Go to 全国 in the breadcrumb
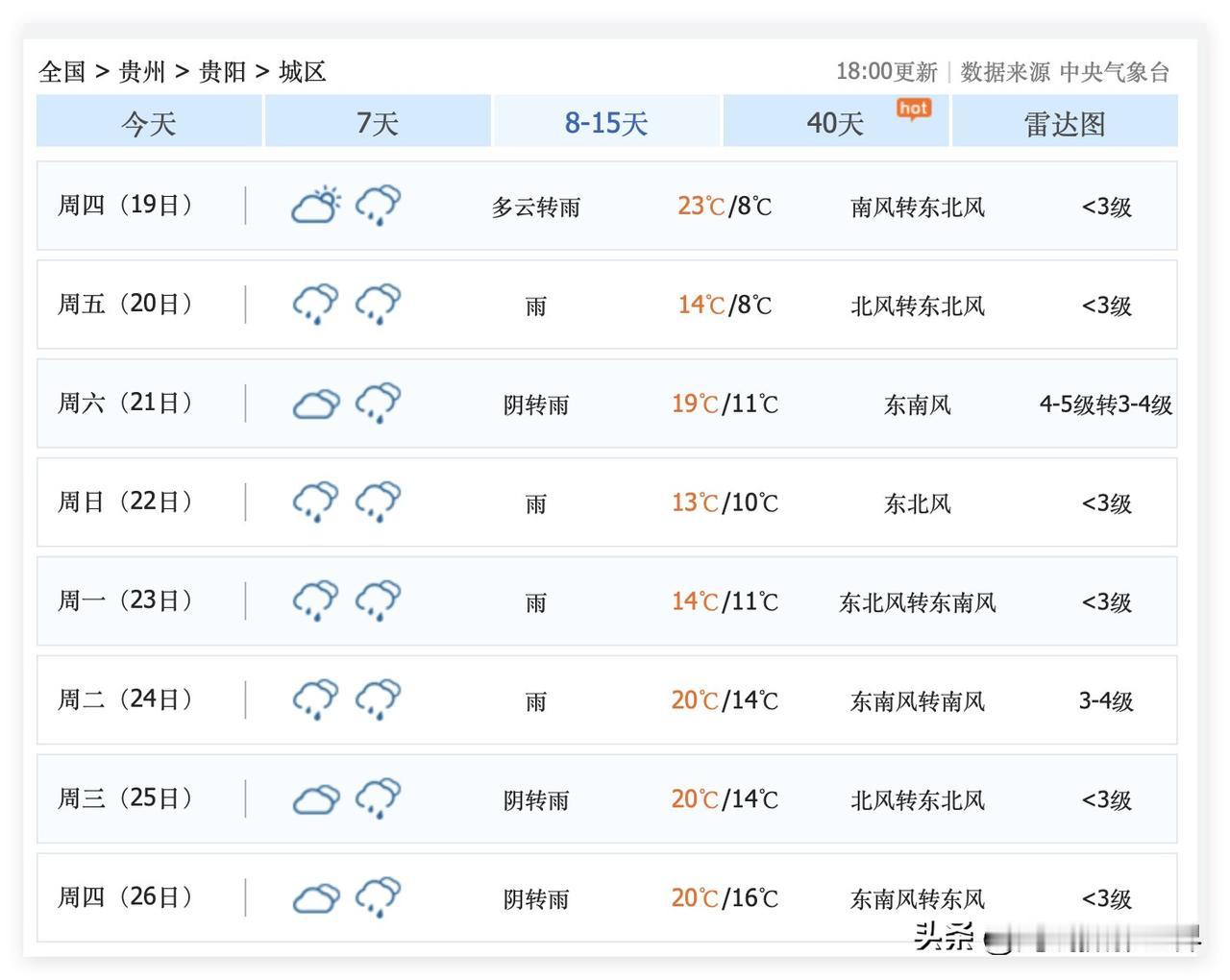The width and height of the screenshot is (1230, 980). pyautogui.click(x=62, y=71)
